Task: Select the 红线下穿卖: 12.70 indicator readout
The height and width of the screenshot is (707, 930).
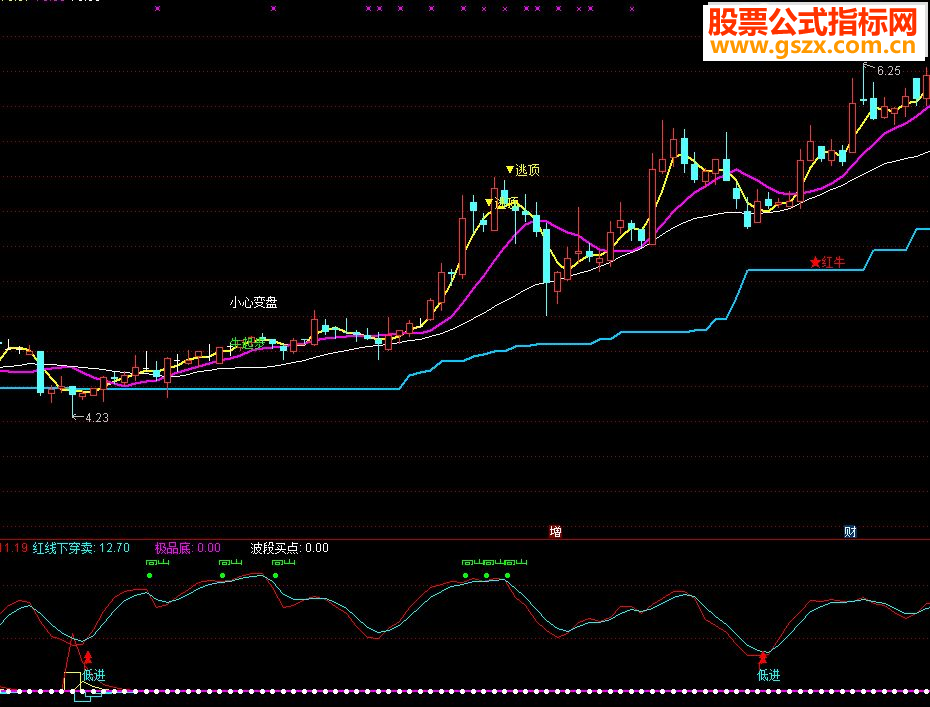Action: (81, 548)
